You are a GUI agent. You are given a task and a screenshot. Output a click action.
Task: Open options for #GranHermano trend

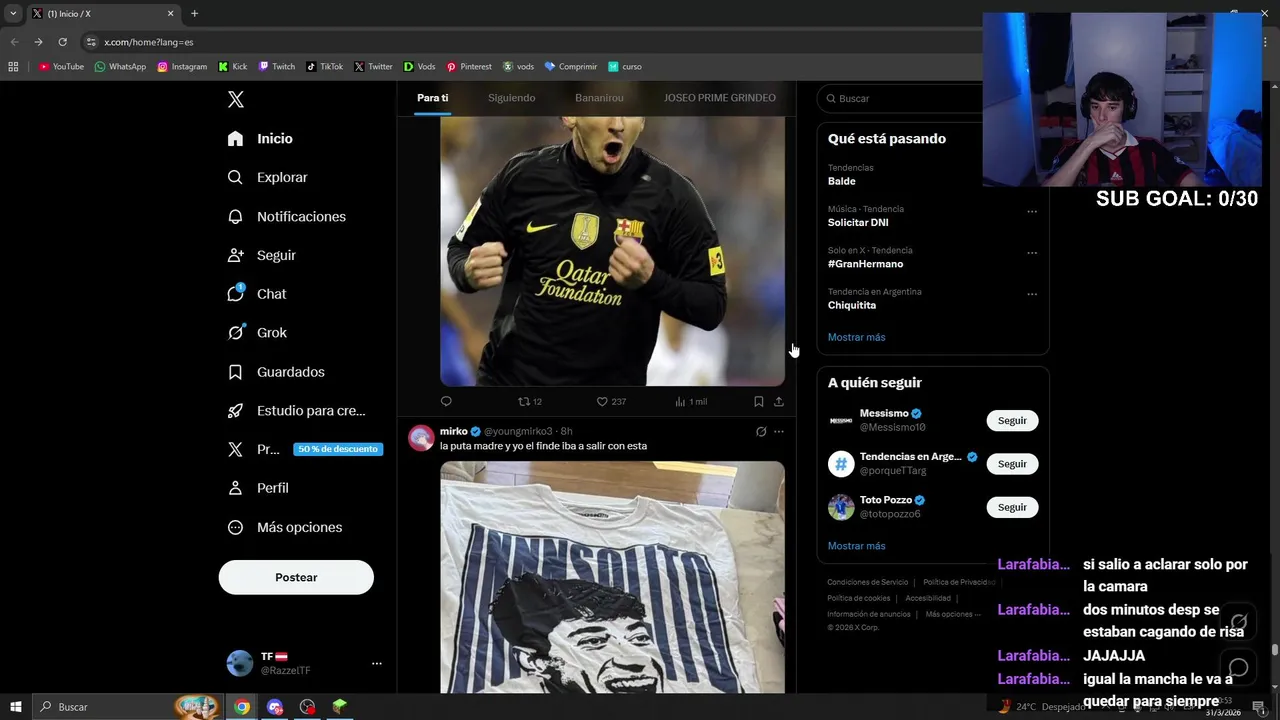[1032, 253]
